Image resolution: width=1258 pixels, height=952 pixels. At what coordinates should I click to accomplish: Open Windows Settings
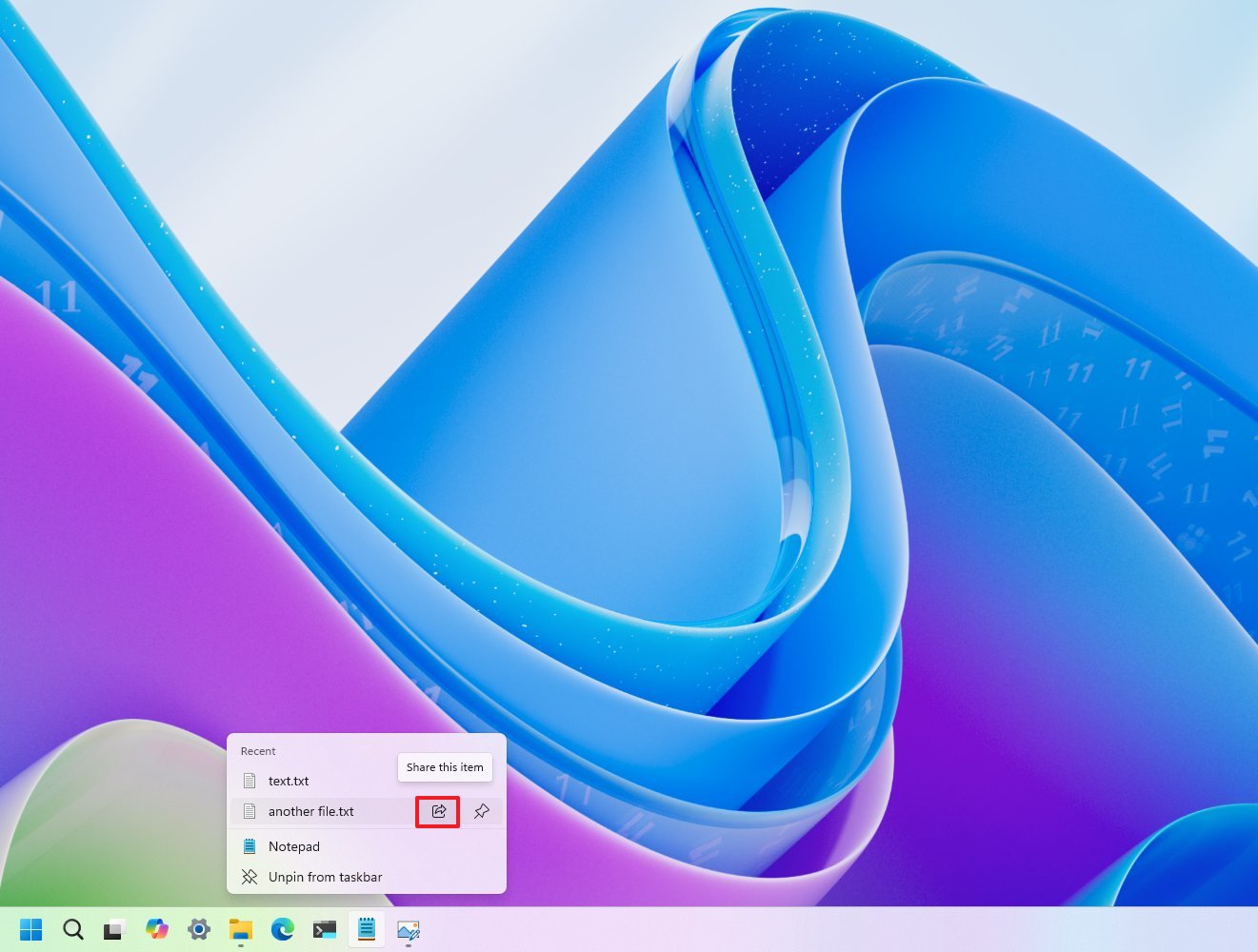point(198,928)
